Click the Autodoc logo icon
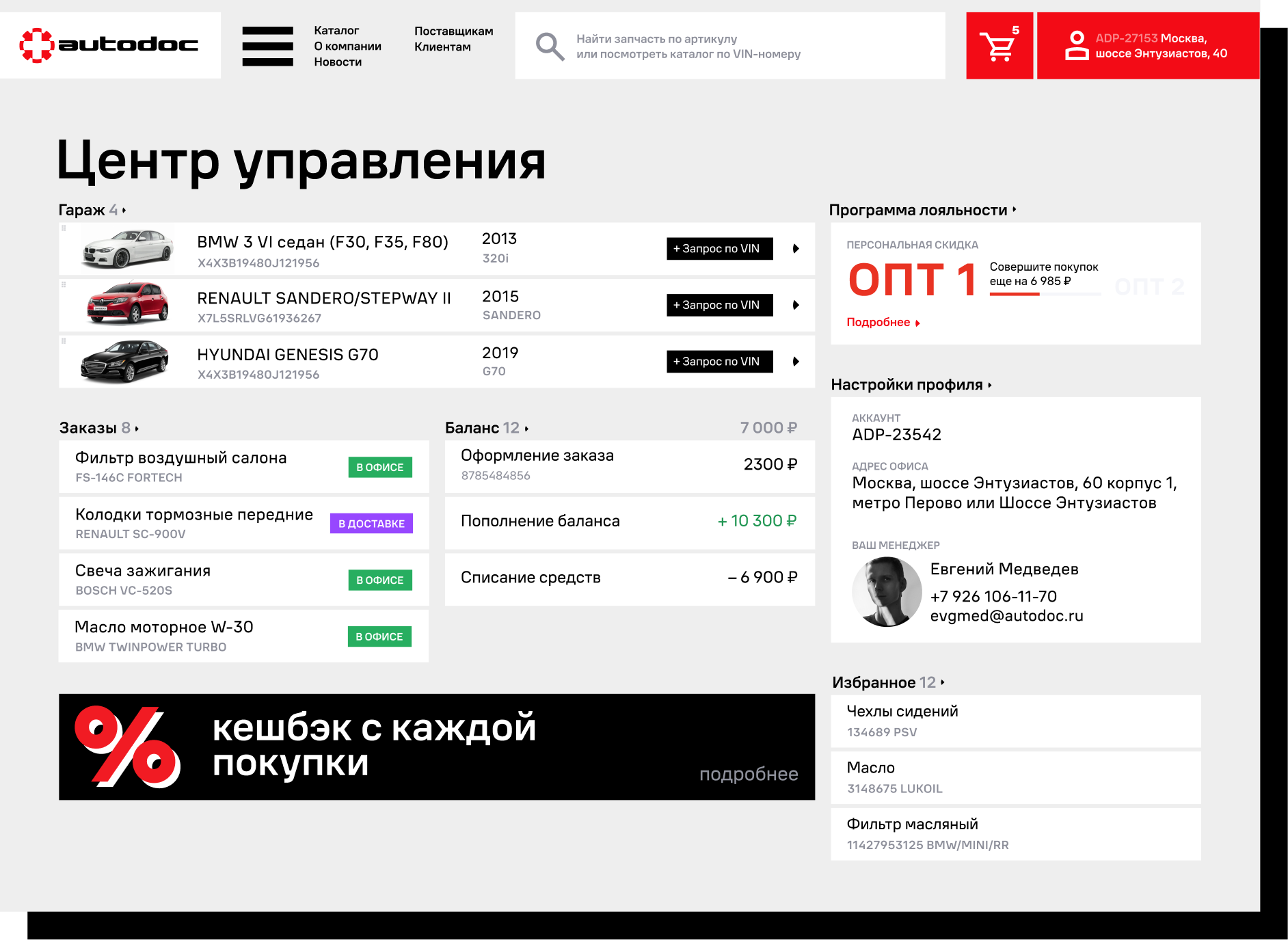Viewport: 1288px width, 940px height. tap(35, 44)
